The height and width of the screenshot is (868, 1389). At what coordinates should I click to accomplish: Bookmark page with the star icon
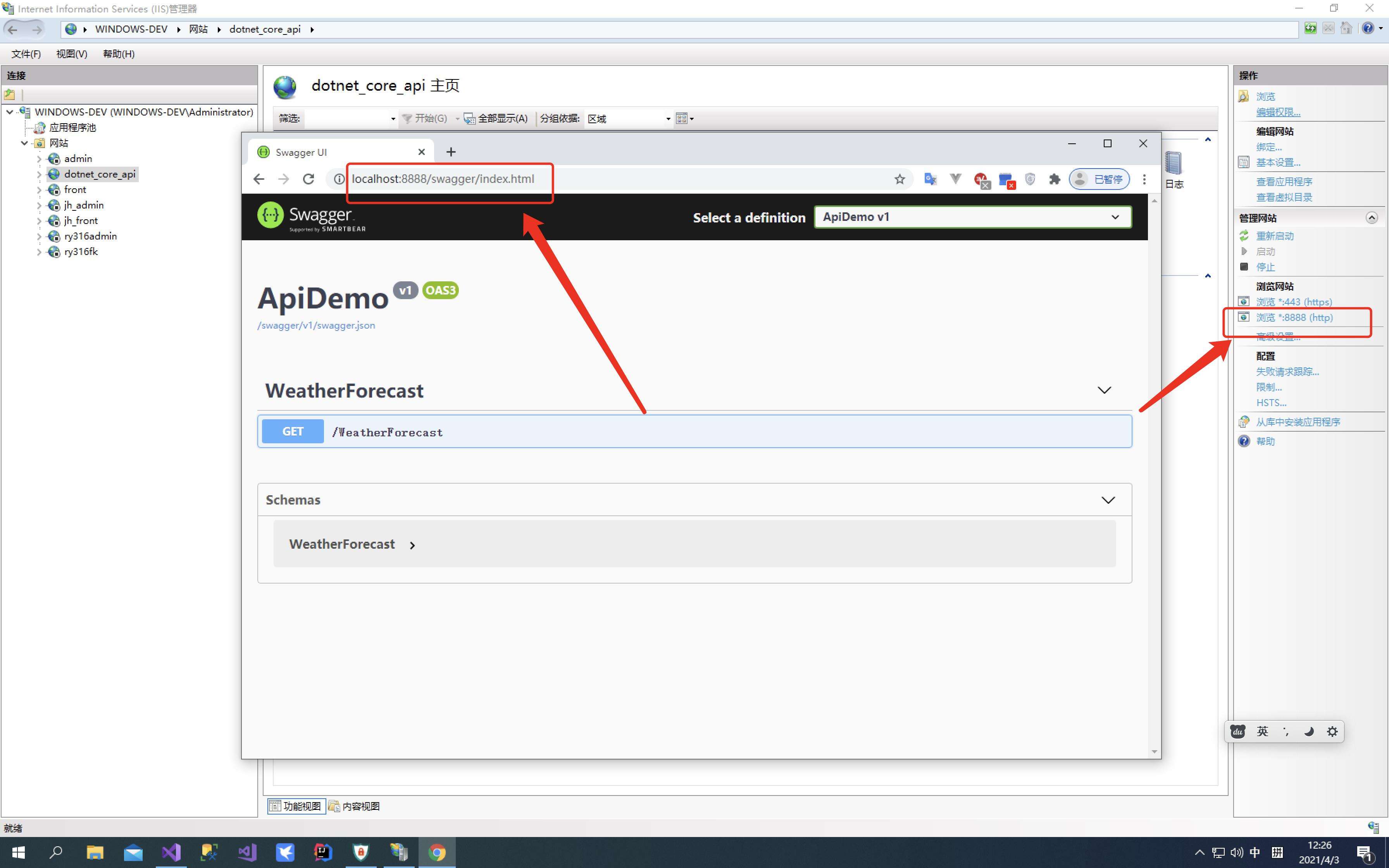[x=900, y=179]
